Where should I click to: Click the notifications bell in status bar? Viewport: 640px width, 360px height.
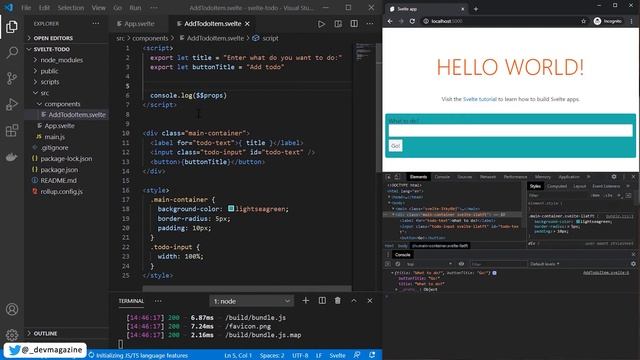(372, 356)
